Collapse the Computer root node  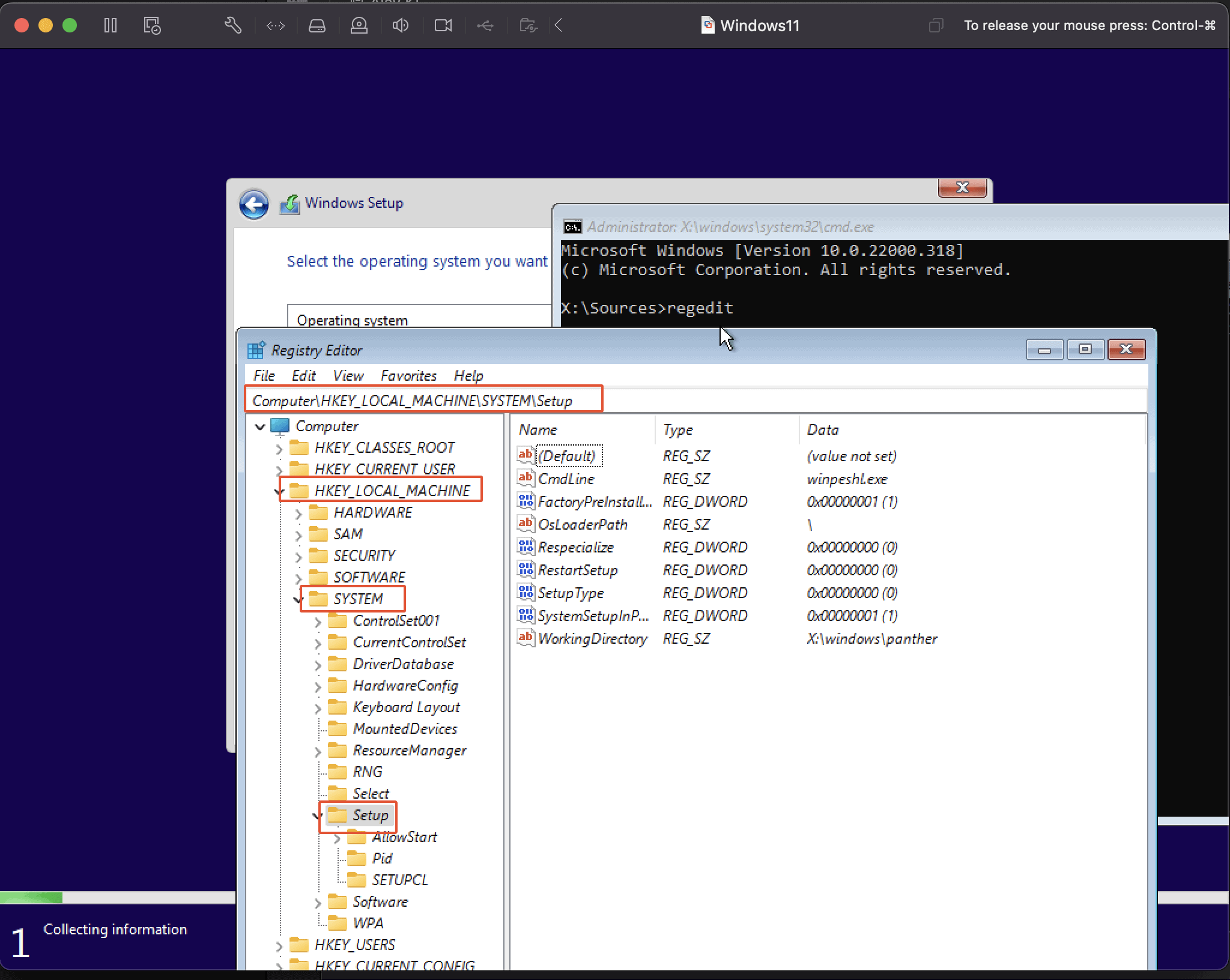[260, 426]
